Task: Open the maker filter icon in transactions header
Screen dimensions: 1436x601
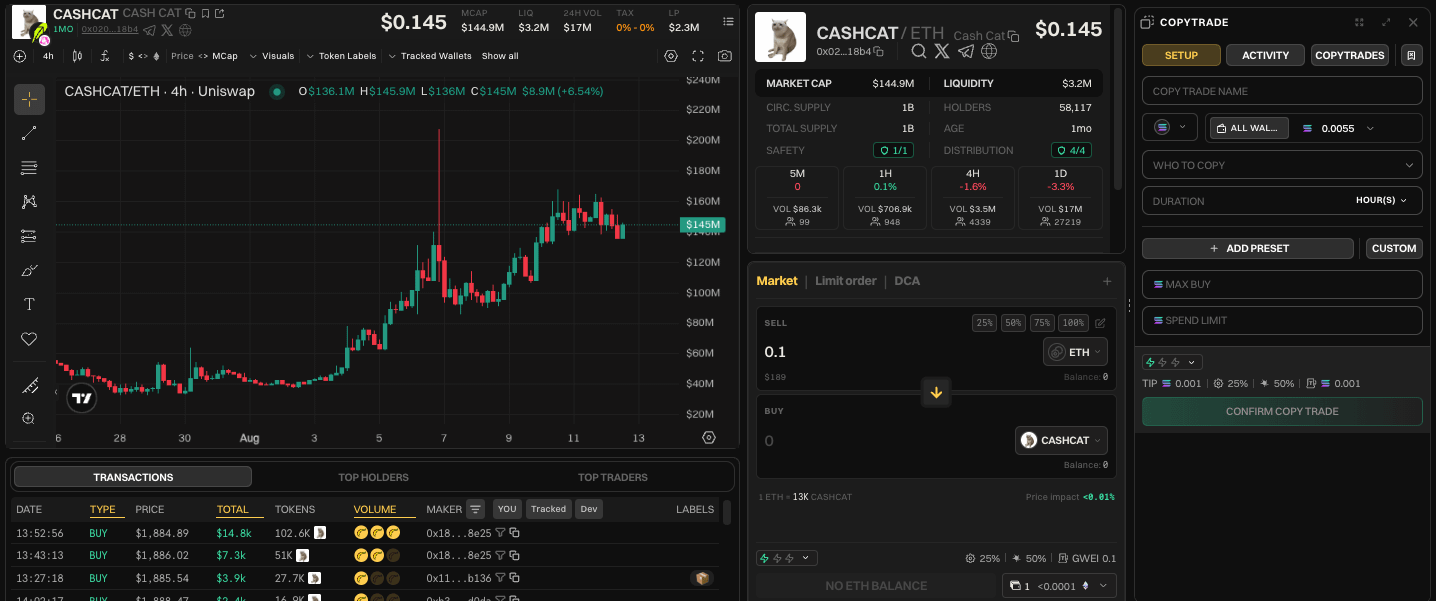Action: point(475,509)
